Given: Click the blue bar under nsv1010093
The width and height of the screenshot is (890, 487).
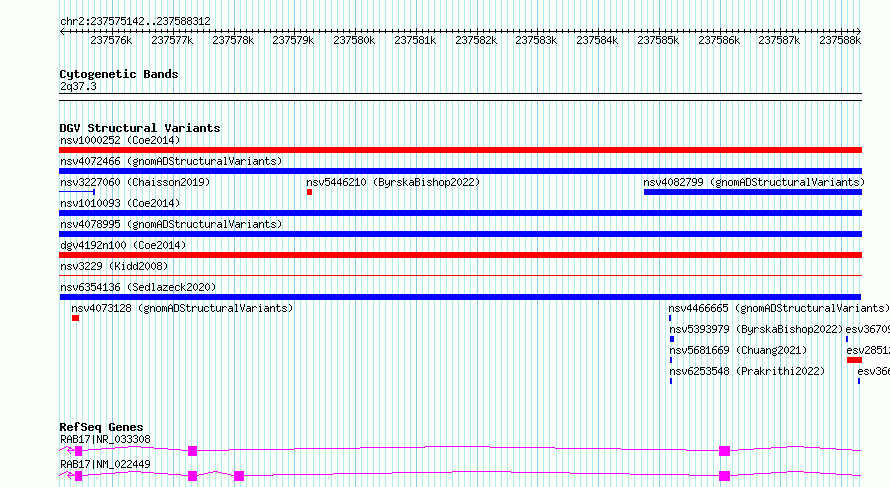Looking at the screenshot, I should click(x=460, y=213).
